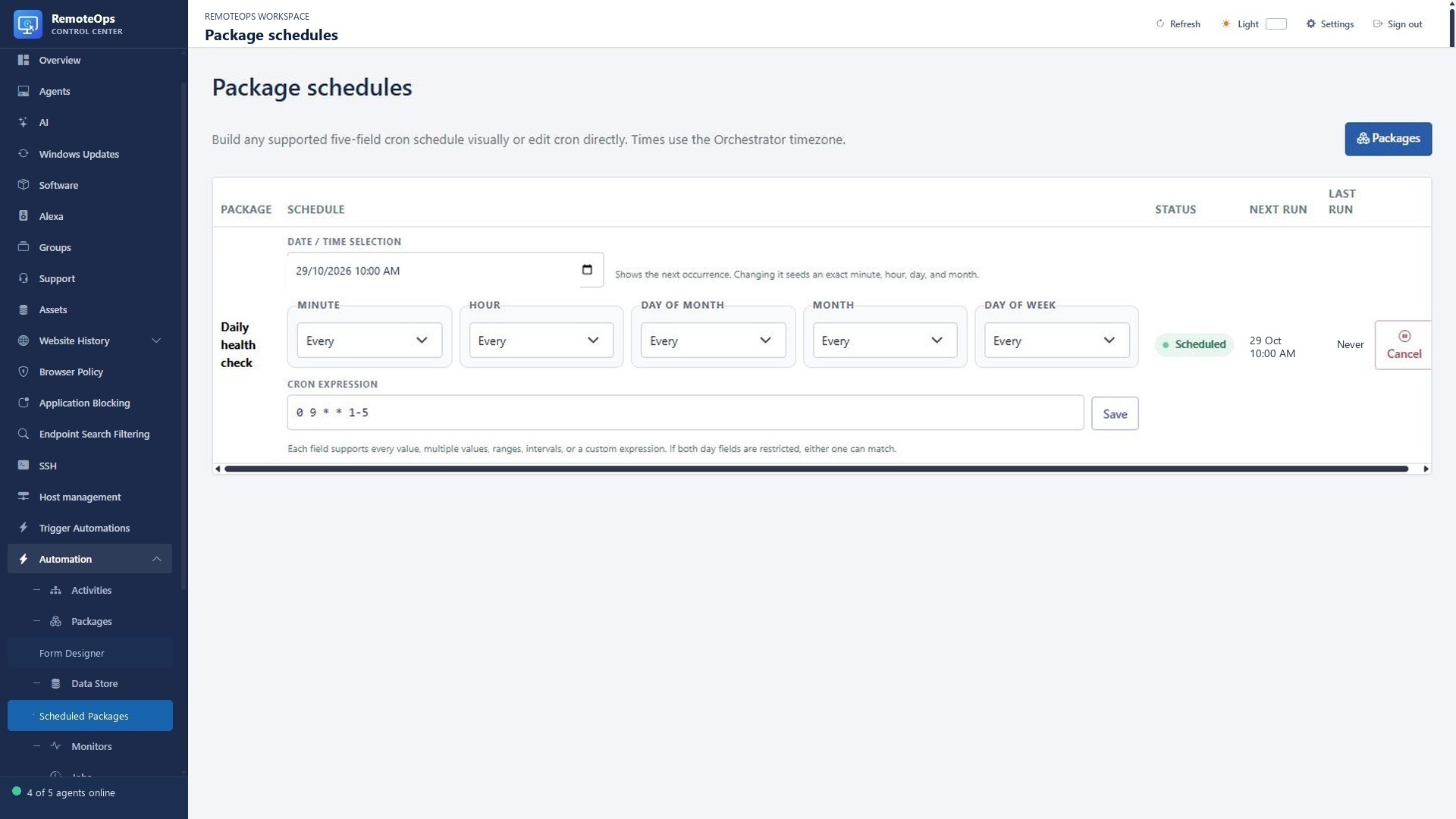Open Trigger Automations
This screenshot has width=1456, height=819.
point(90,528)
